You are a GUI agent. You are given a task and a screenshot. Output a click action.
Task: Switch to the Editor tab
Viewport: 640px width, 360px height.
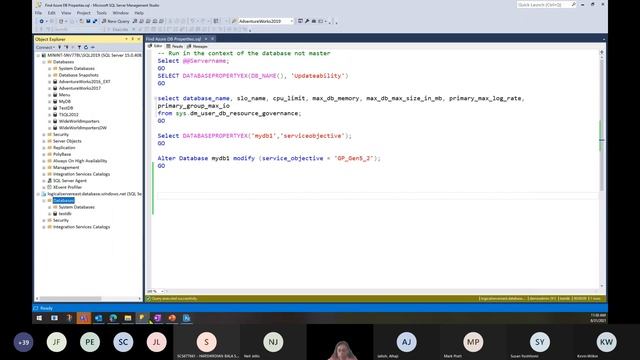[155, 46]
